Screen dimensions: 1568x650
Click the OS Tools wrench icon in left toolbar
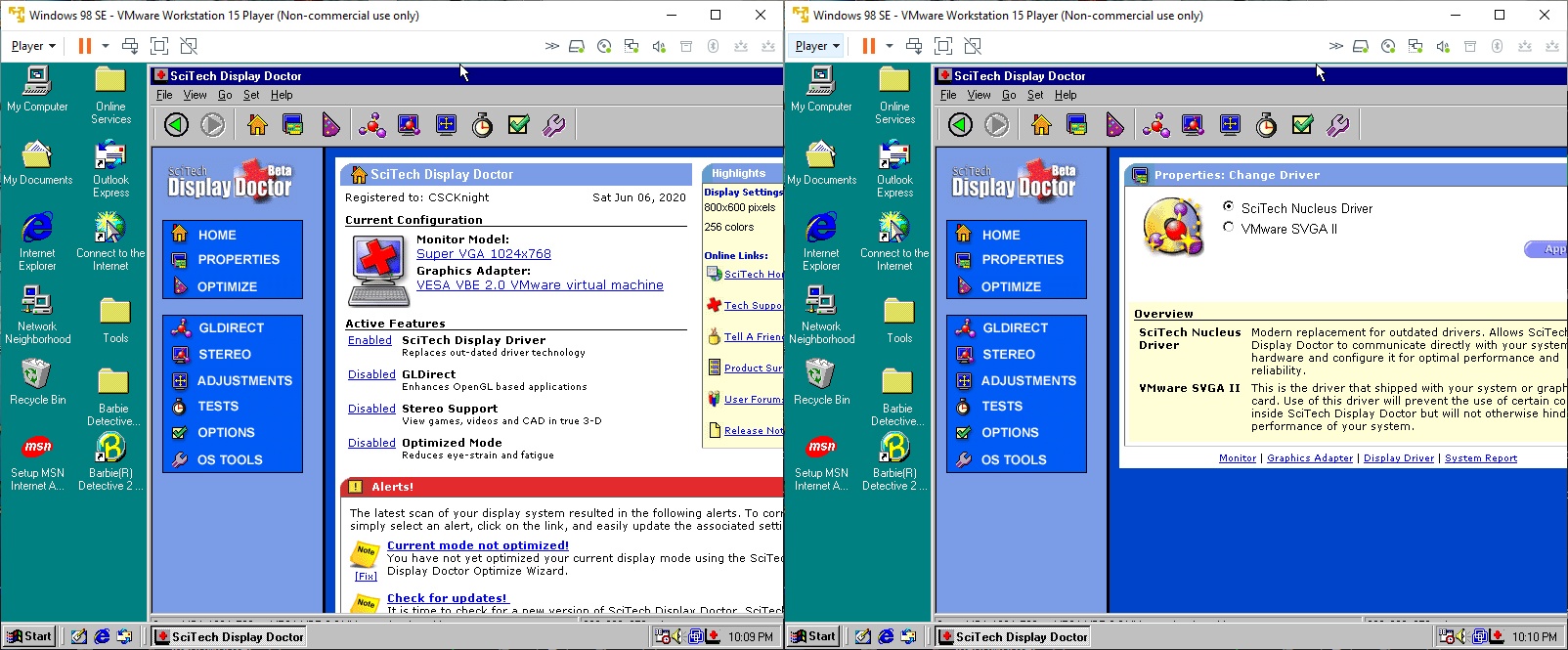click(x=554, y=124)
